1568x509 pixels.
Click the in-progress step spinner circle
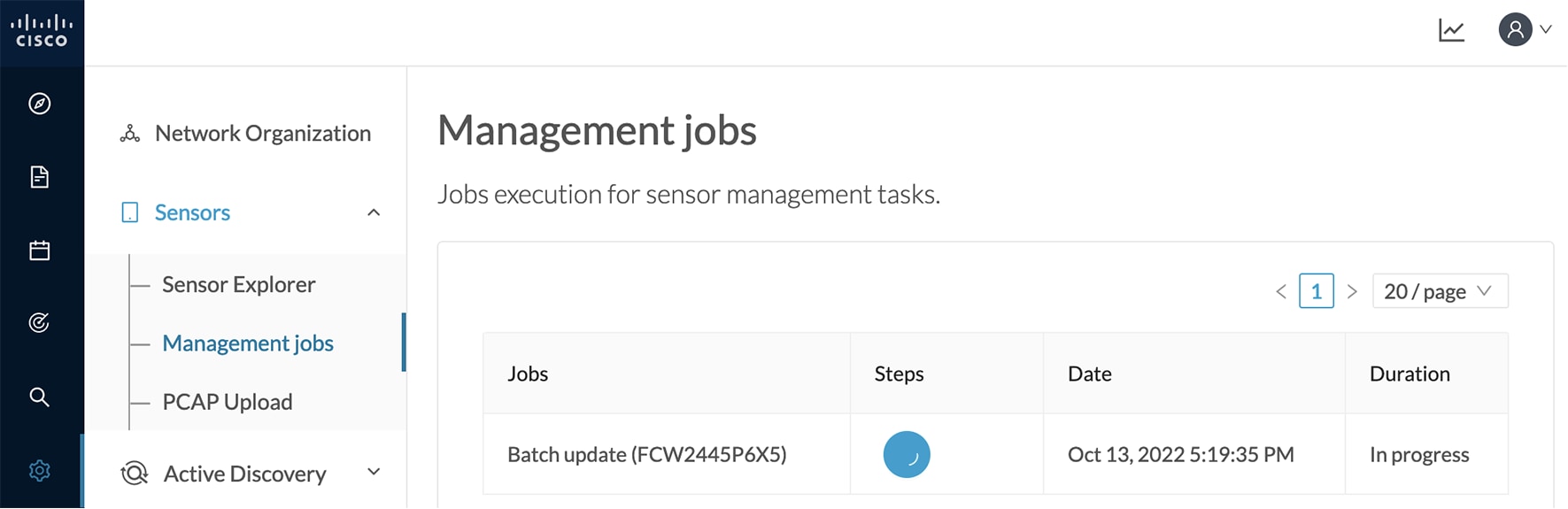pos(906,455)
